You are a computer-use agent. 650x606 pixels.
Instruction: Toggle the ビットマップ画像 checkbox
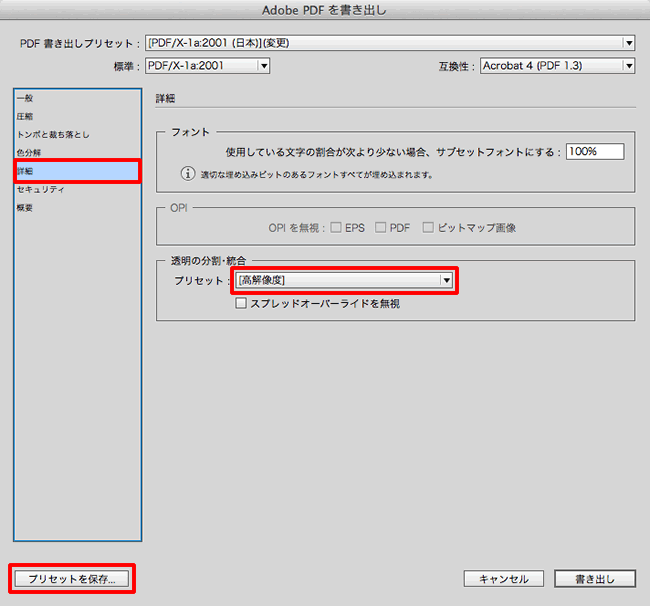(428, 227)
